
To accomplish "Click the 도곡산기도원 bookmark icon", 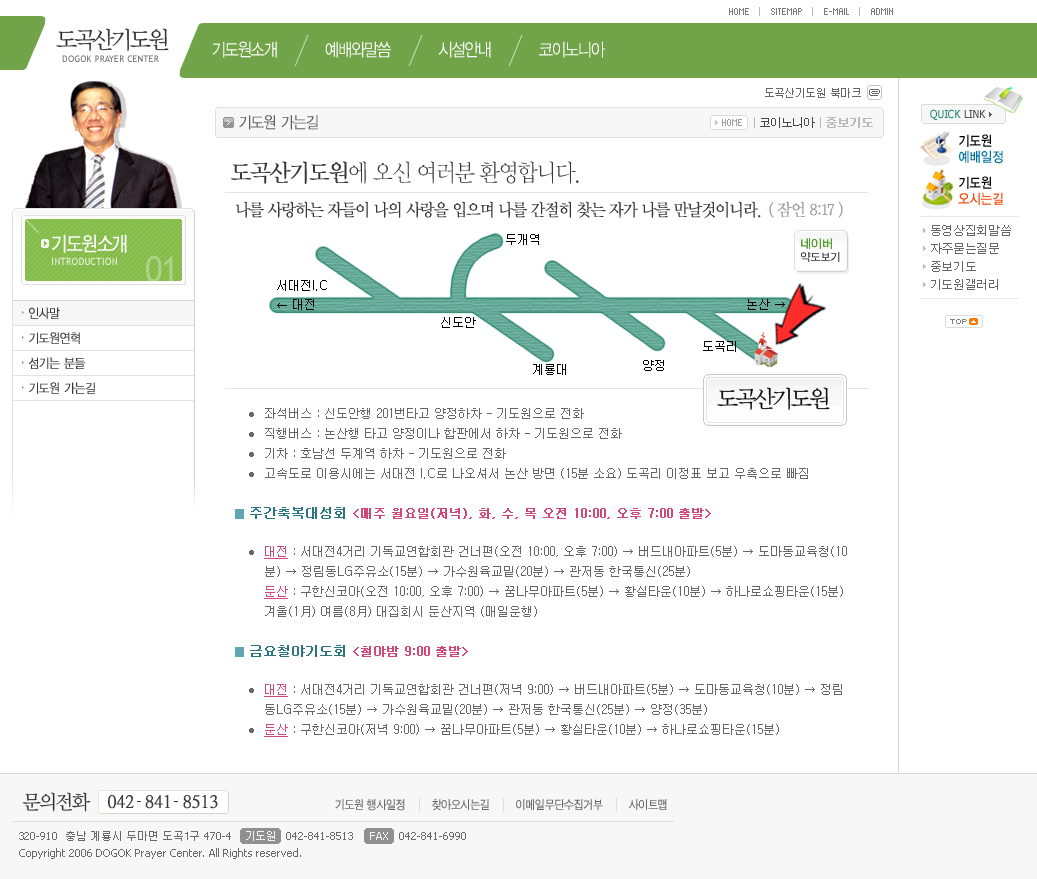I will (874, 93).
